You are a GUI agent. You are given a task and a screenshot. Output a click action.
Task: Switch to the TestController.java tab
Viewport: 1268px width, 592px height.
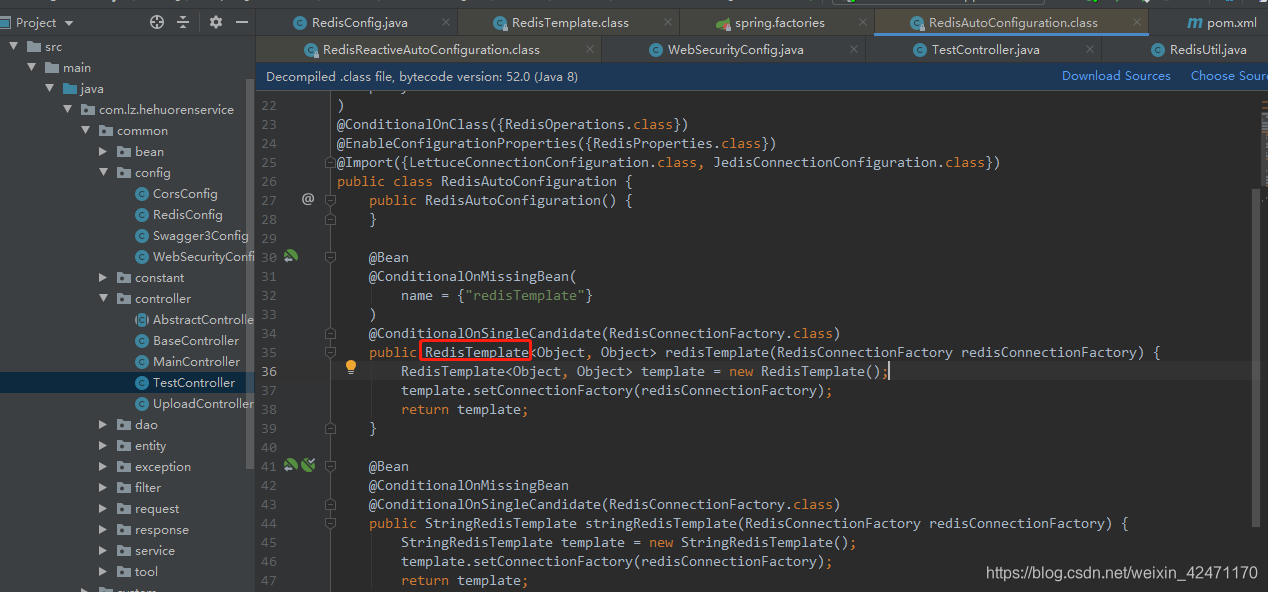pyautogui.click(x=985, y=49)
